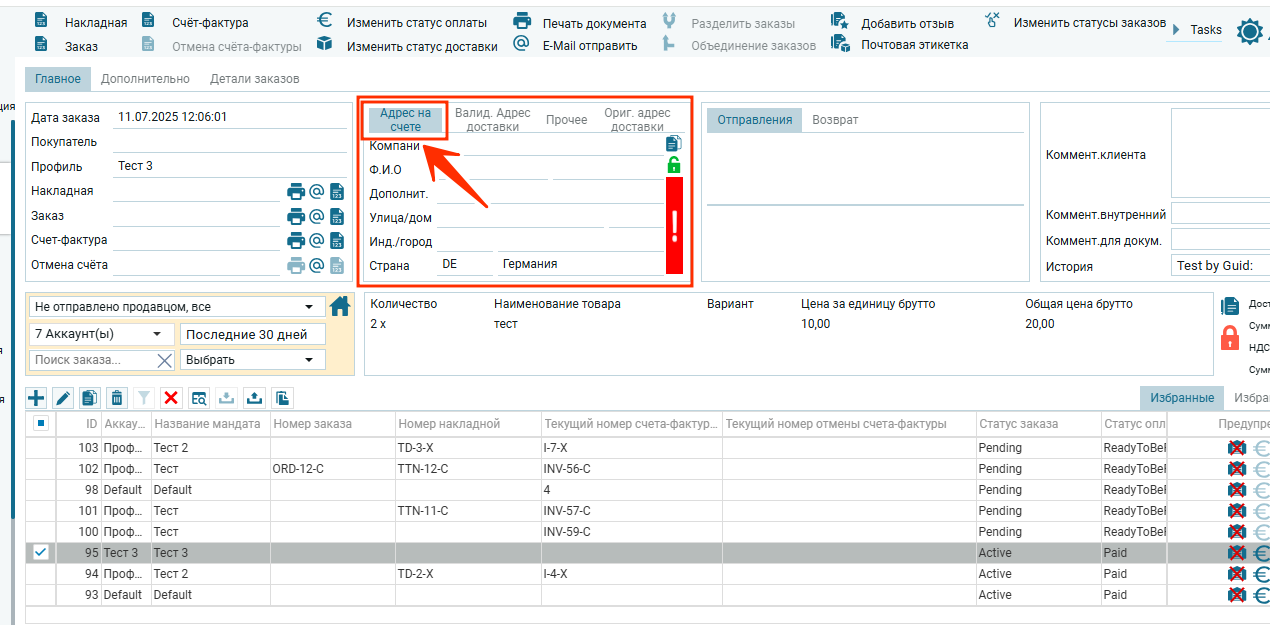Click the blue house icon beside the filter

pos(340,306)
